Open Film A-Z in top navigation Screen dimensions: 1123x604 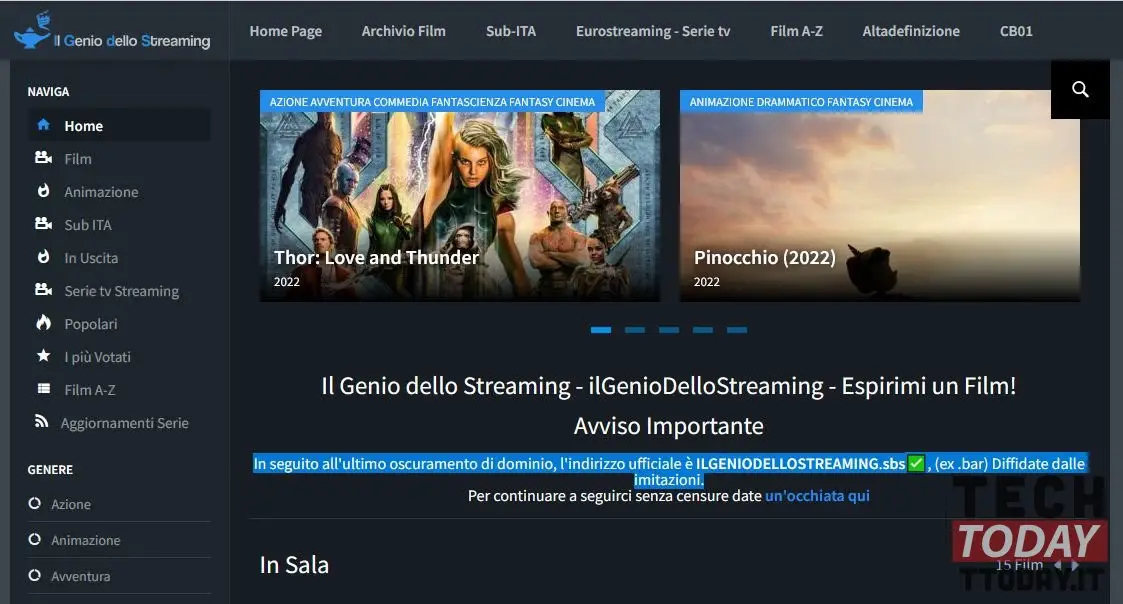796,31
